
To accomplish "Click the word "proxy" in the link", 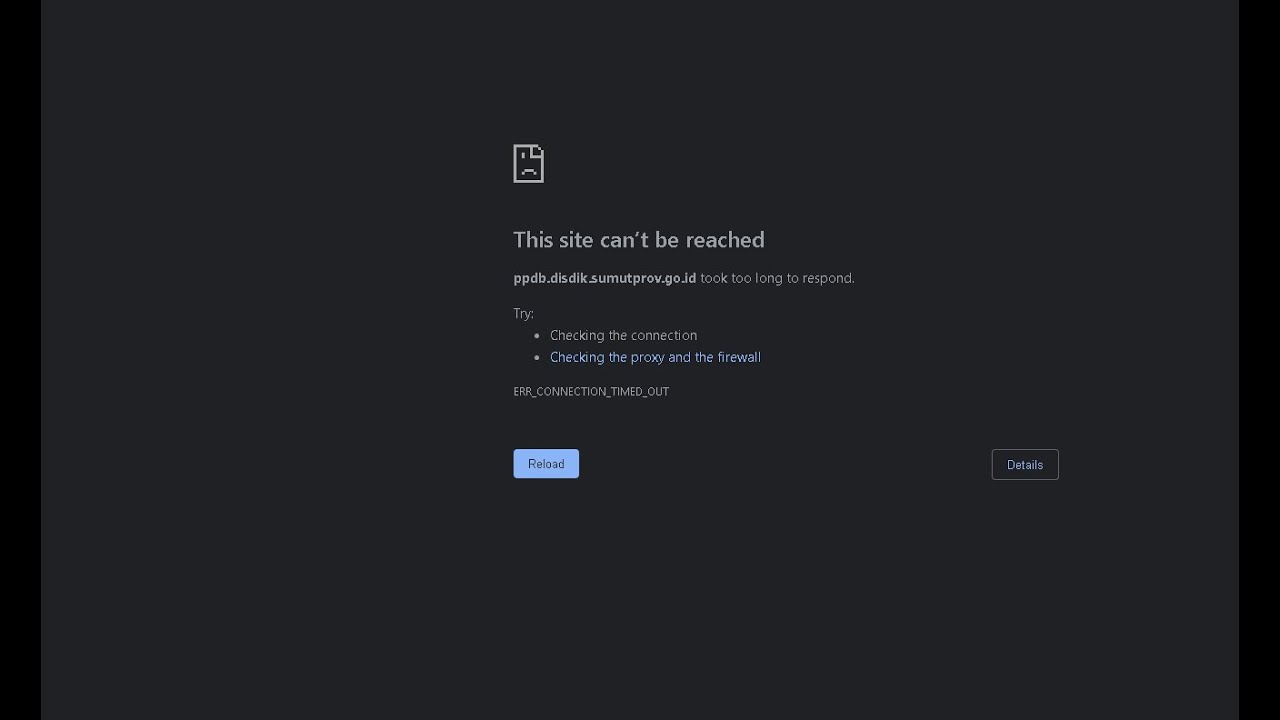I will click(x=648, y=357).
